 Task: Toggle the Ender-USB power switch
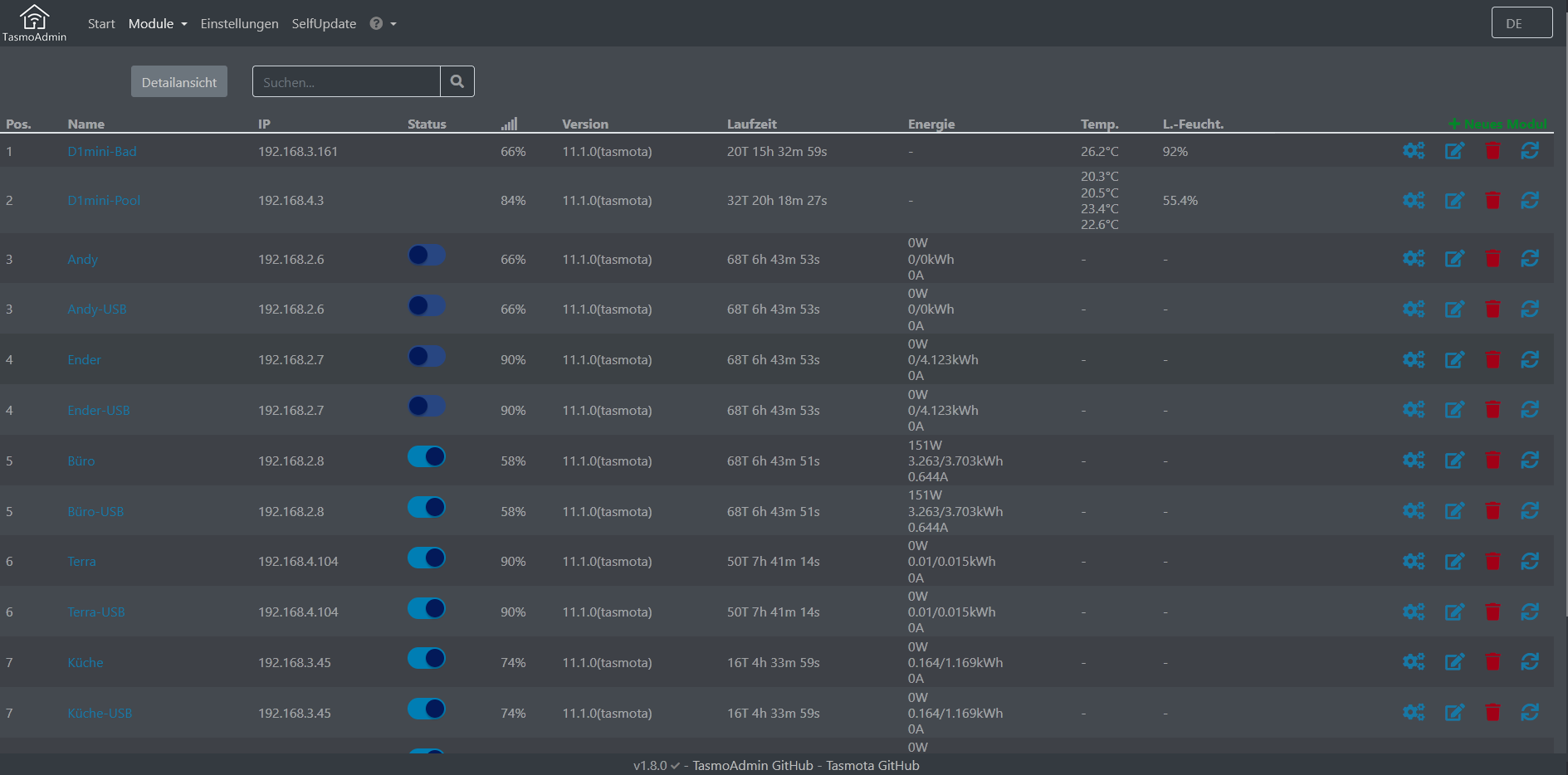coord(427,407)
